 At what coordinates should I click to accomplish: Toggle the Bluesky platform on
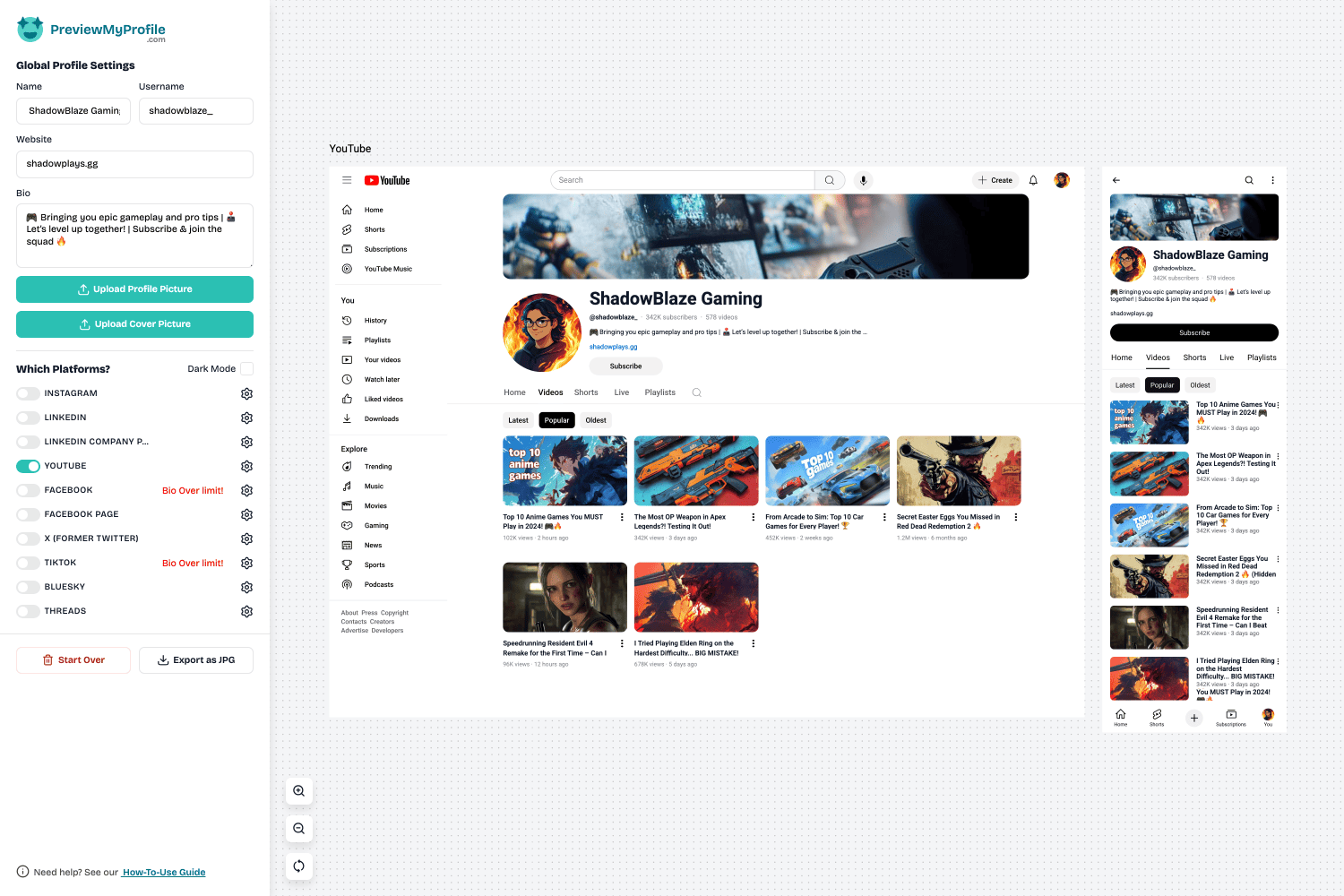[x=29, y=587]
